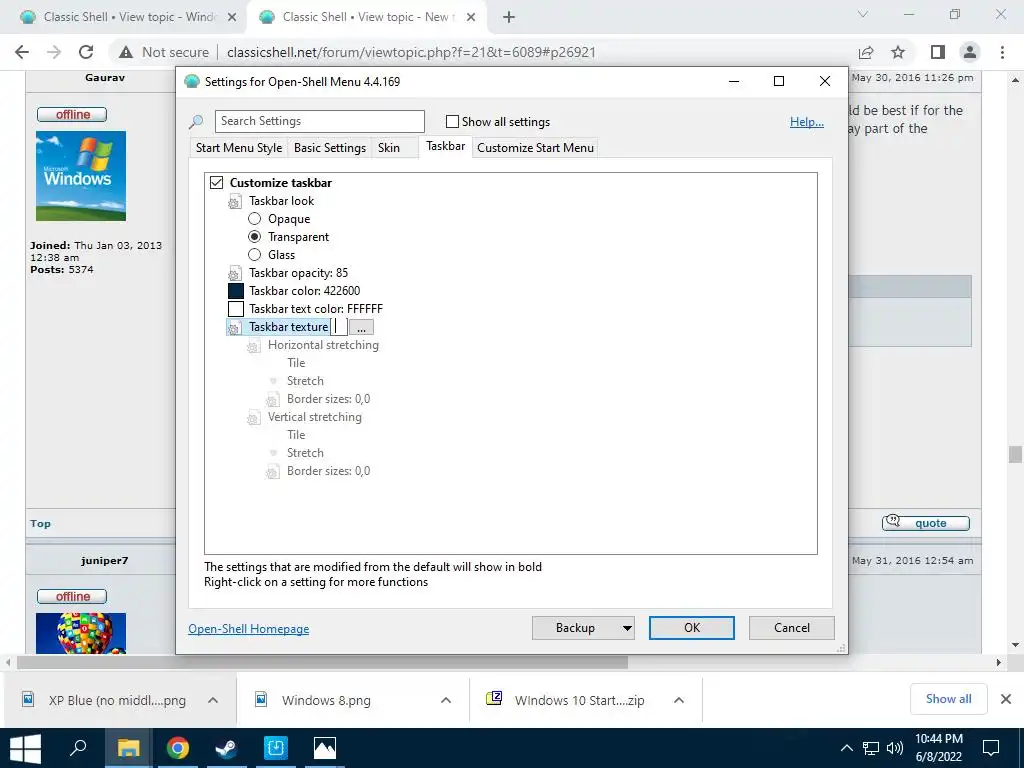Viewport: 1024px width, 768px height.
Task: Click the icon beside horizontal Border sizes
Action: pos(272,400)
